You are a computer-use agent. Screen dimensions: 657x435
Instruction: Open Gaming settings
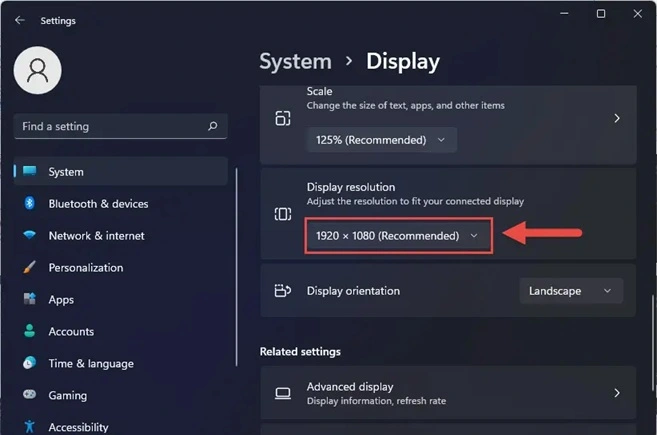click(x=121, y=395)
